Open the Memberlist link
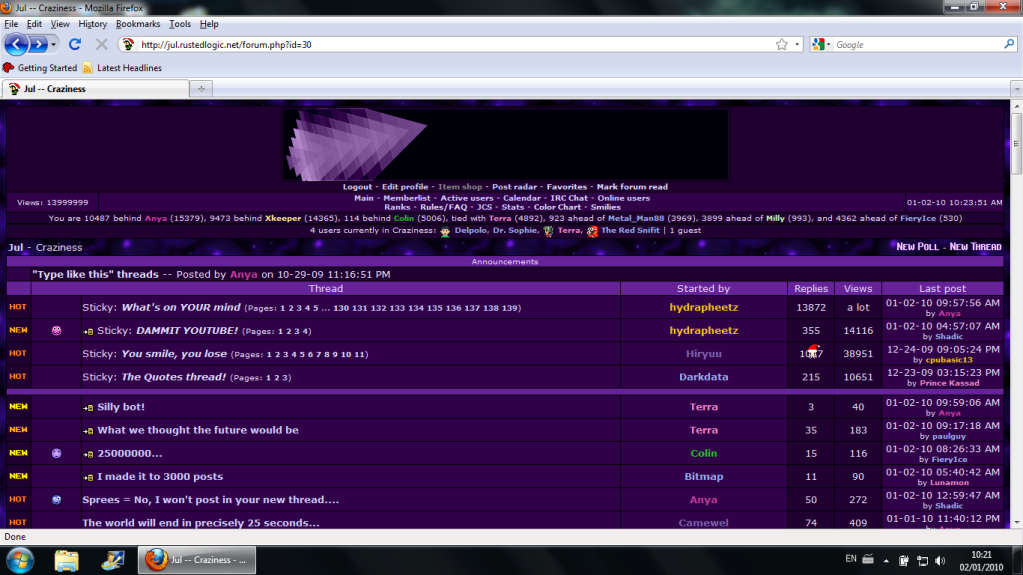This screenshot has width=1023, height=575. (407, 198)
